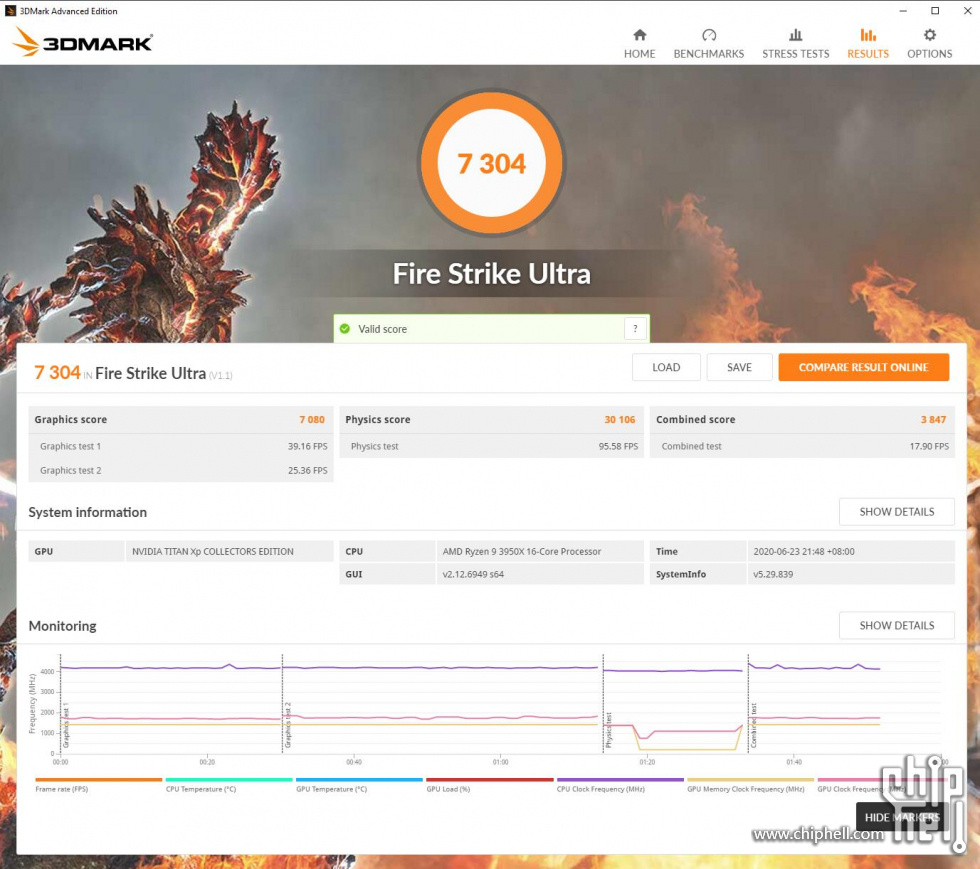The height and width of the screenshot is (869, 980).
Task: Click the HIDE MARKERS button
Action: pos(902,817)
